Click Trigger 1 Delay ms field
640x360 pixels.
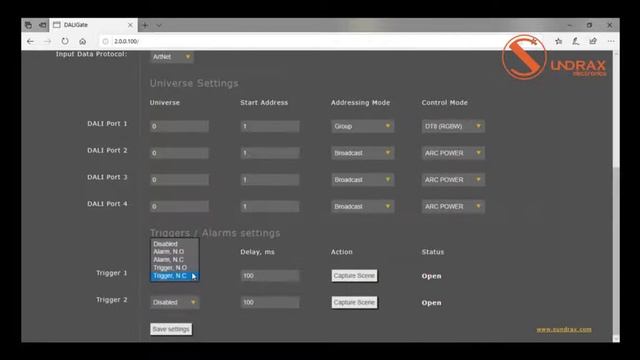click(270, 276)
